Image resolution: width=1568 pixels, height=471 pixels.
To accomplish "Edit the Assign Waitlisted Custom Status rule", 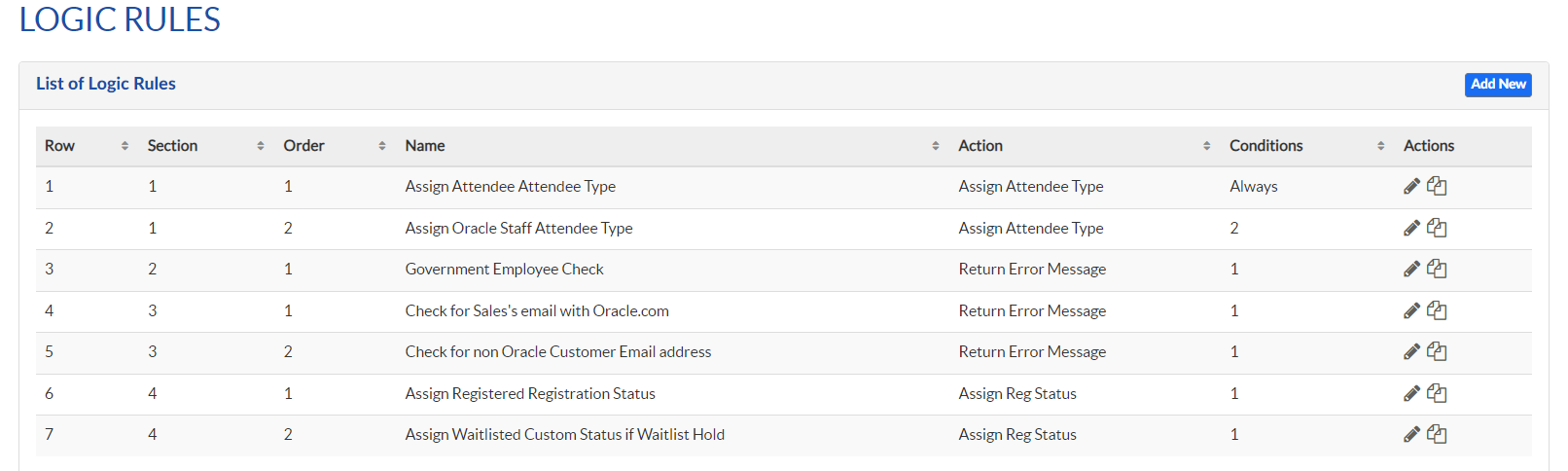I will point(1411,434).
